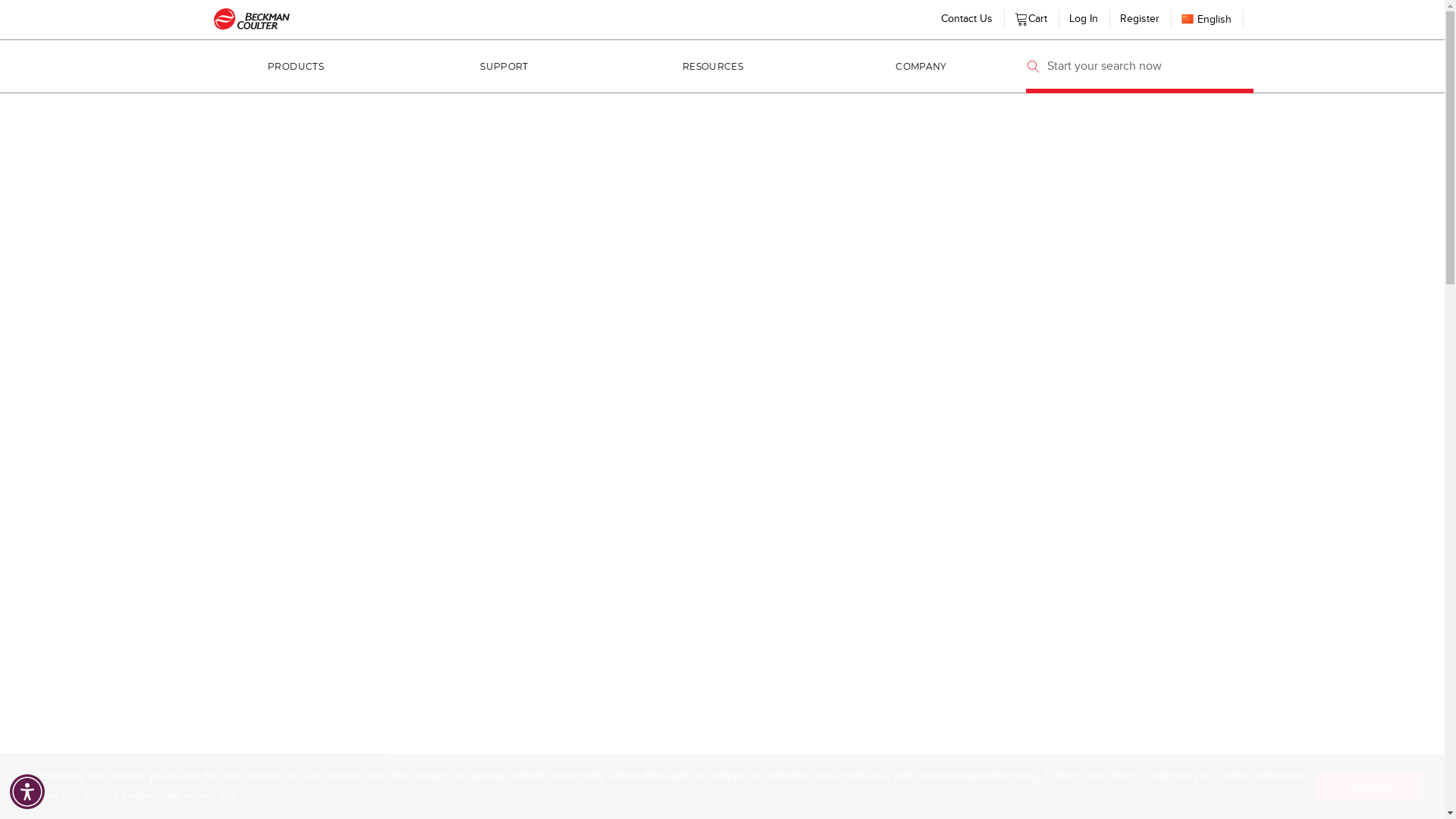
Task: Click the China flag icon
Action: tap(1188, 19)
